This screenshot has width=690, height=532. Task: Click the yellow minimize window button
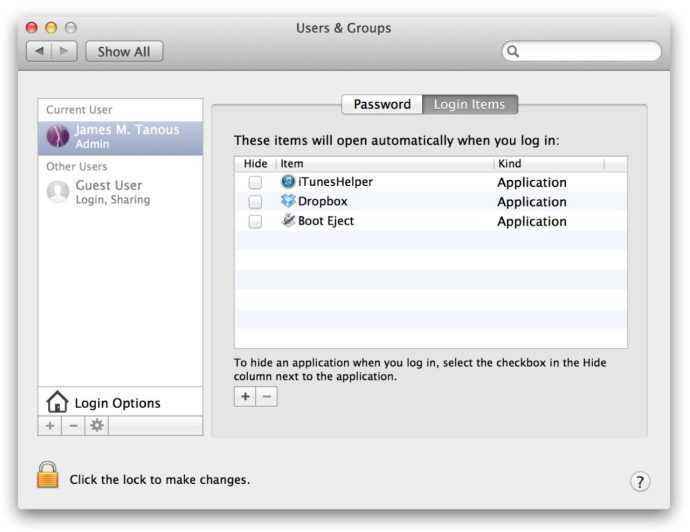point(51,28)
